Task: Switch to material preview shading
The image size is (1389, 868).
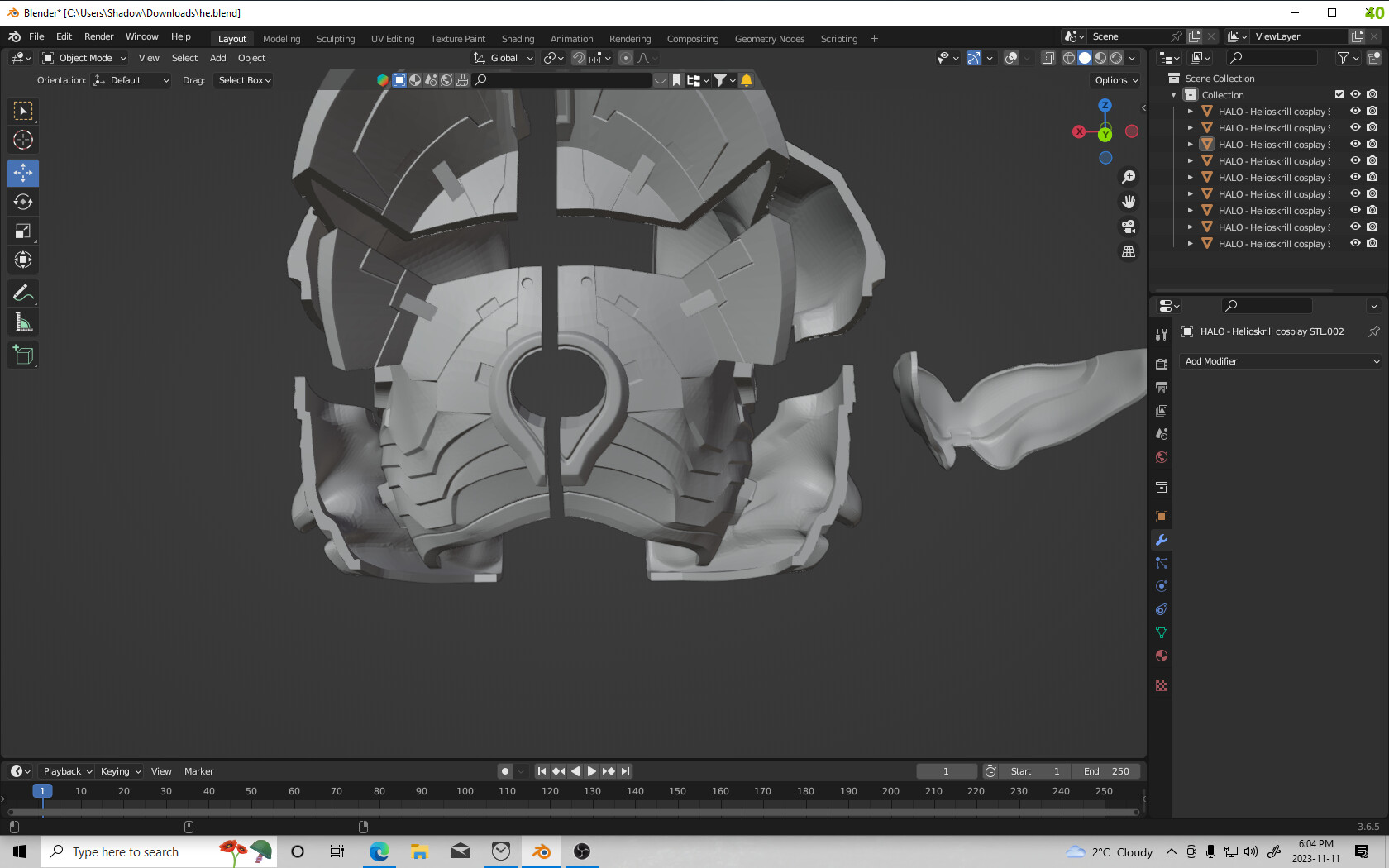Action: click(1100, 58)
